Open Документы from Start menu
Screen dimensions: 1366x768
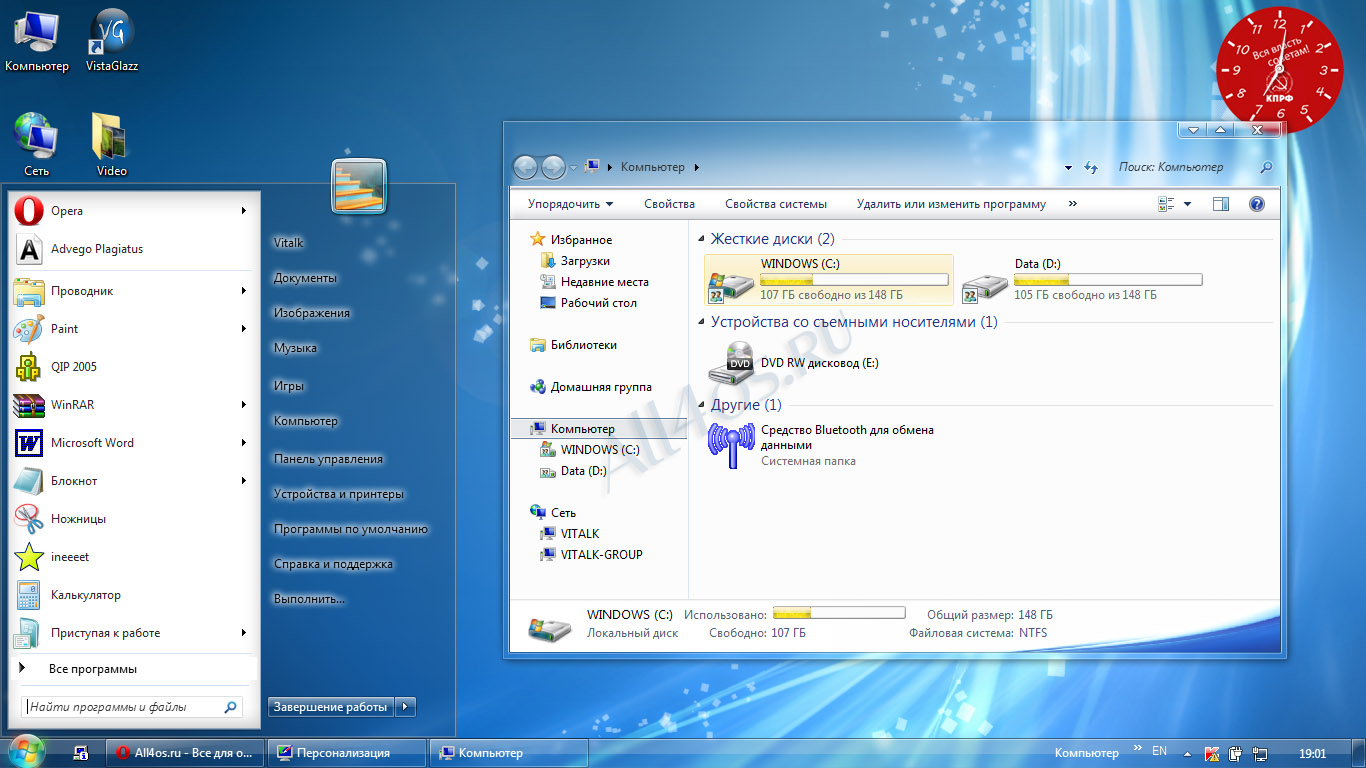pos(305,278)
